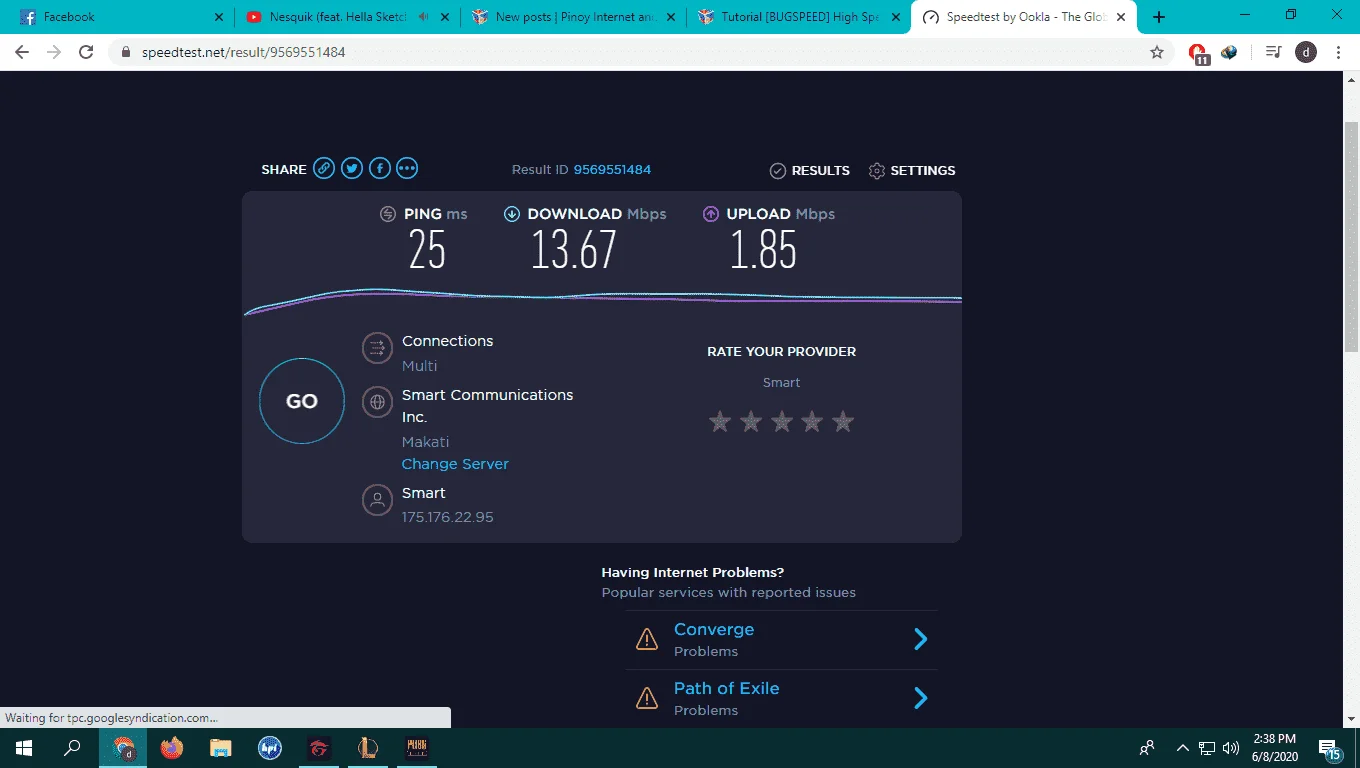Click the Connections mode icon

tap(377, 348)
